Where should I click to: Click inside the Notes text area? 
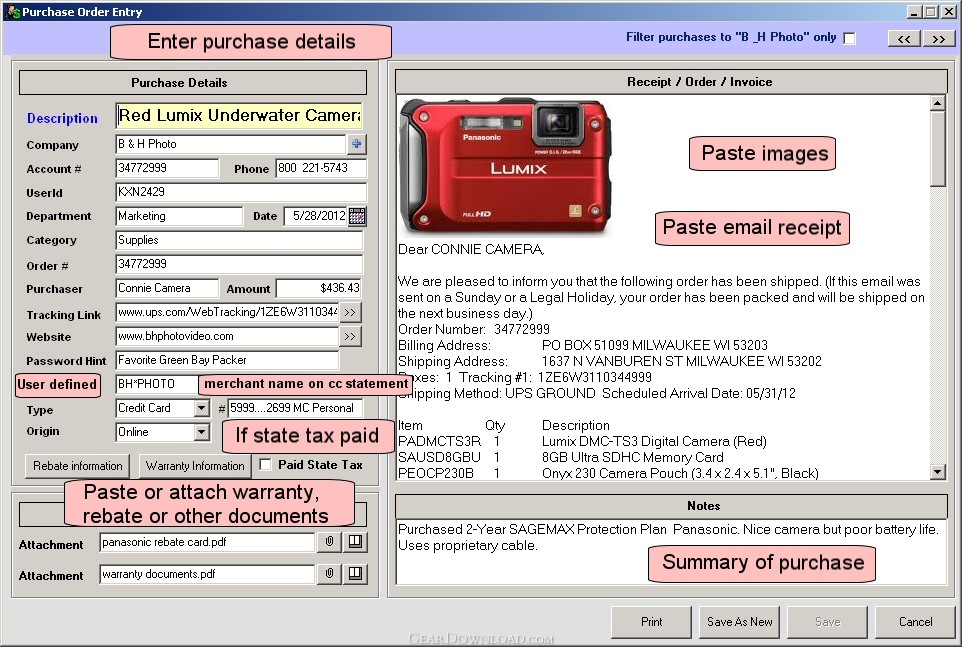pyautogui.click(x=671, y=551)
